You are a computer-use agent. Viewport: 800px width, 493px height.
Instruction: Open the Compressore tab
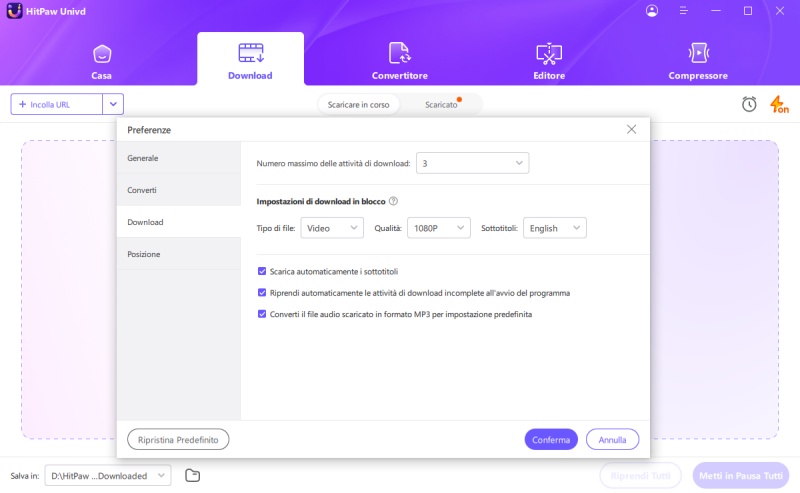tap(698, 62)
